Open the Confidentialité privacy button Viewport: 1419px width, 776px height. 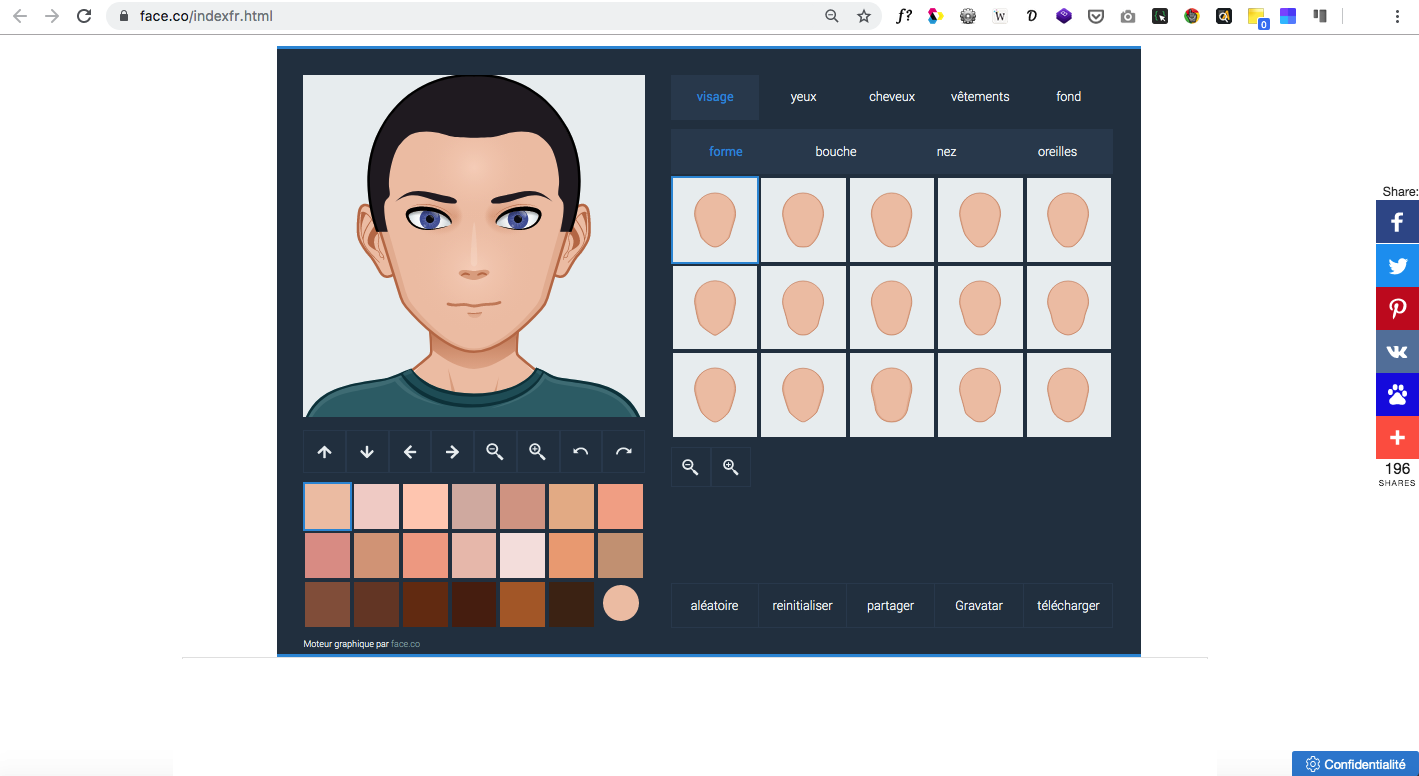point(1355,764)
